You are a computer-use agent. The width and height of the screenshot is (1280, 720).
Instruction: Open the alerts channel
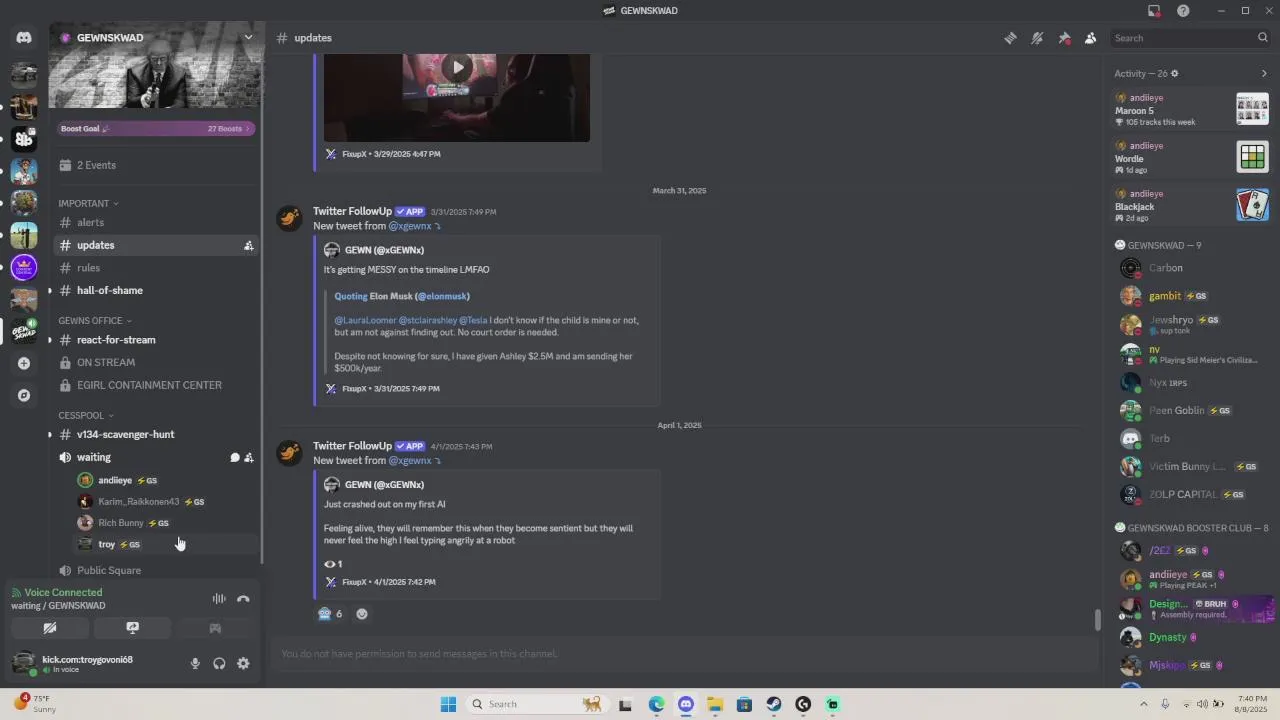click(x=156, y=222)
